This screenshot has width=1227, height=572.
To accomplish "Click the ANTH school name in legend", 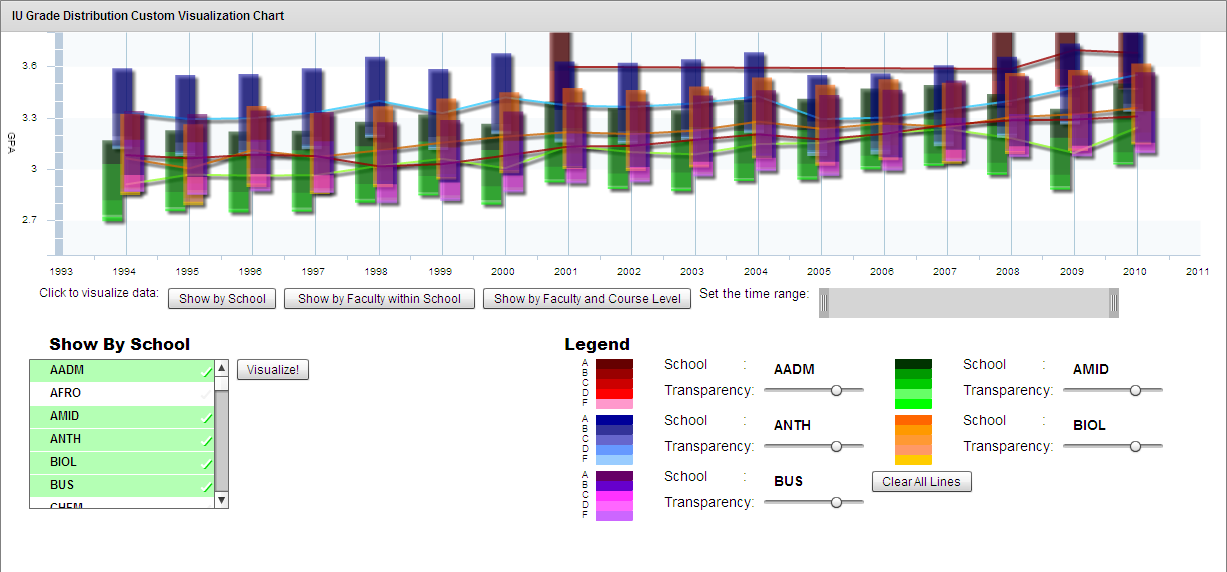I will pyautogui.click(x=792, y=425).
